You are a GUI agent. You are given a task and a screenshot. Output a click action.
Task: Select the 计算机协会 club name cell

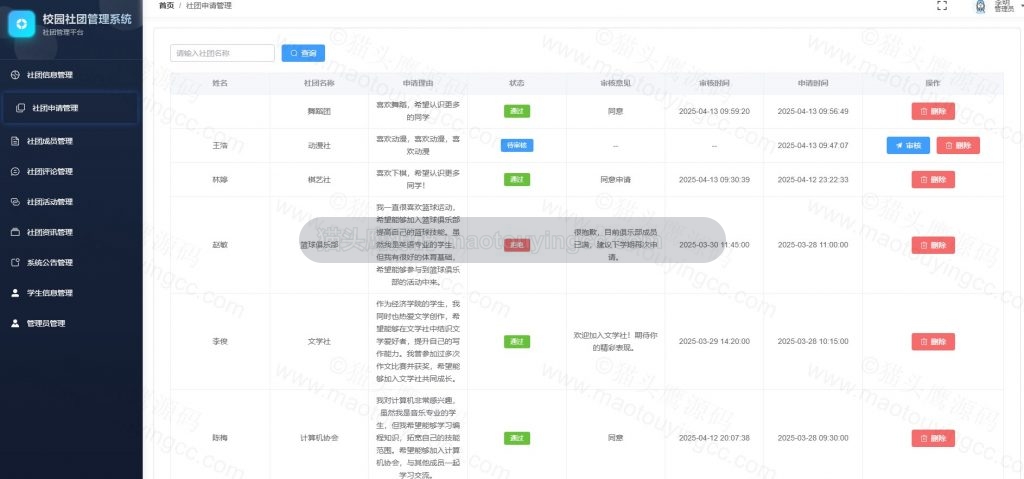319,438
